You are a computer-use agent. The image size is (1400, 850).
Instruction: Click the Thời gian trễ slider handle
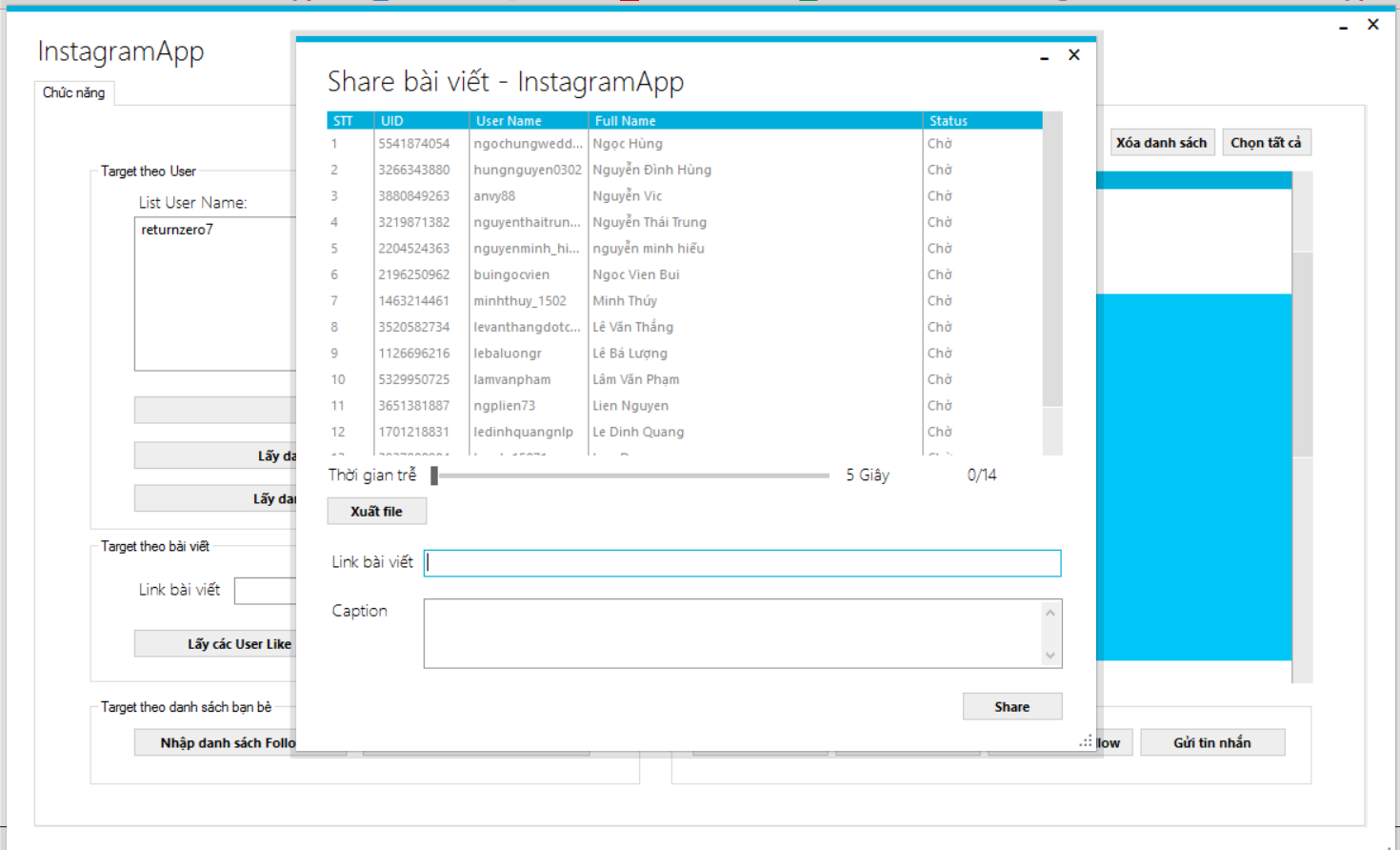tap(434, 476)
